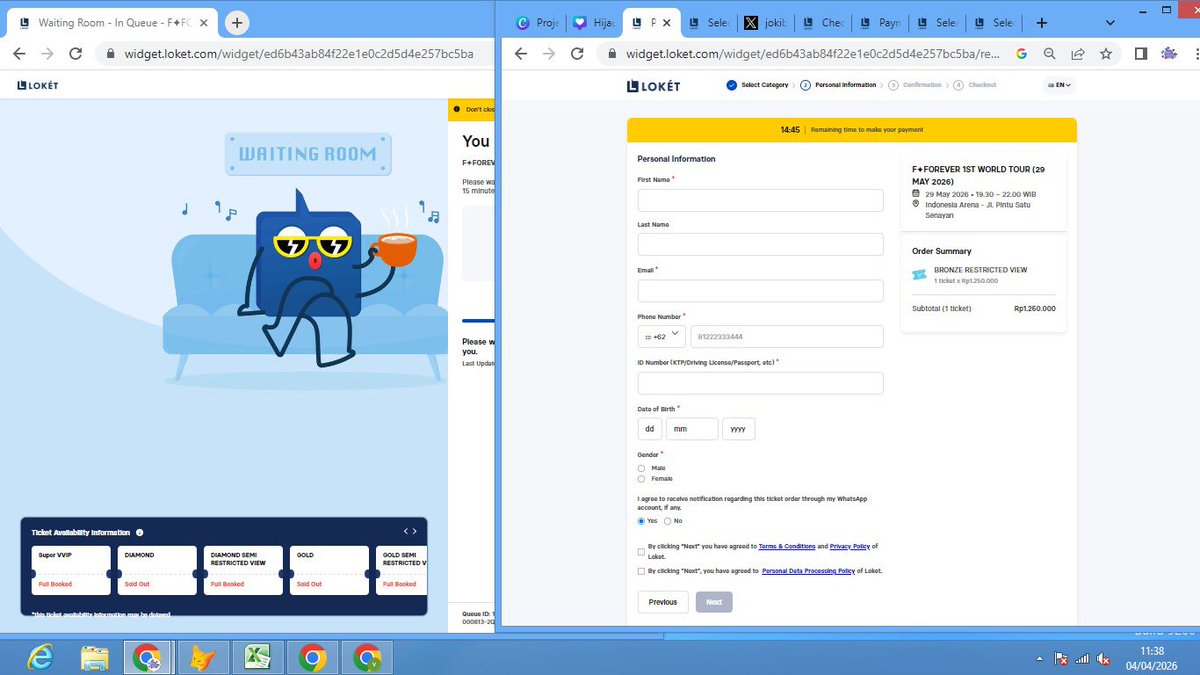Image resolution: width=1200 pixels, height=675 pixels.
Task: Click the Ticket Availability Information info icon
Action: click(139, 532)
